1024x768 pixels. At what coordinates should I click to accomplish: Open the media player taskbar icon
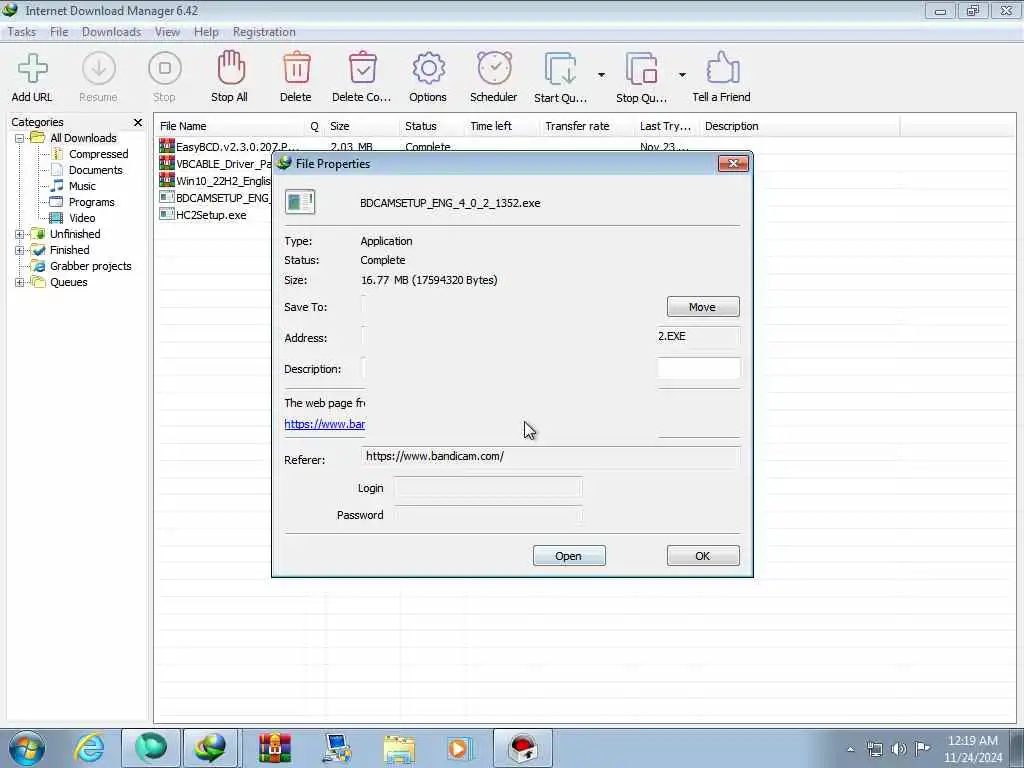(x=460, y=748)
